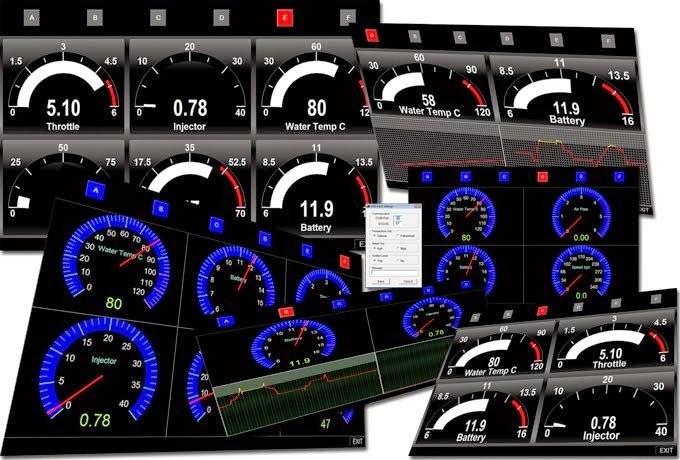
Task: Select Yes option in settings dialog
Action: (x=377, y=261)
